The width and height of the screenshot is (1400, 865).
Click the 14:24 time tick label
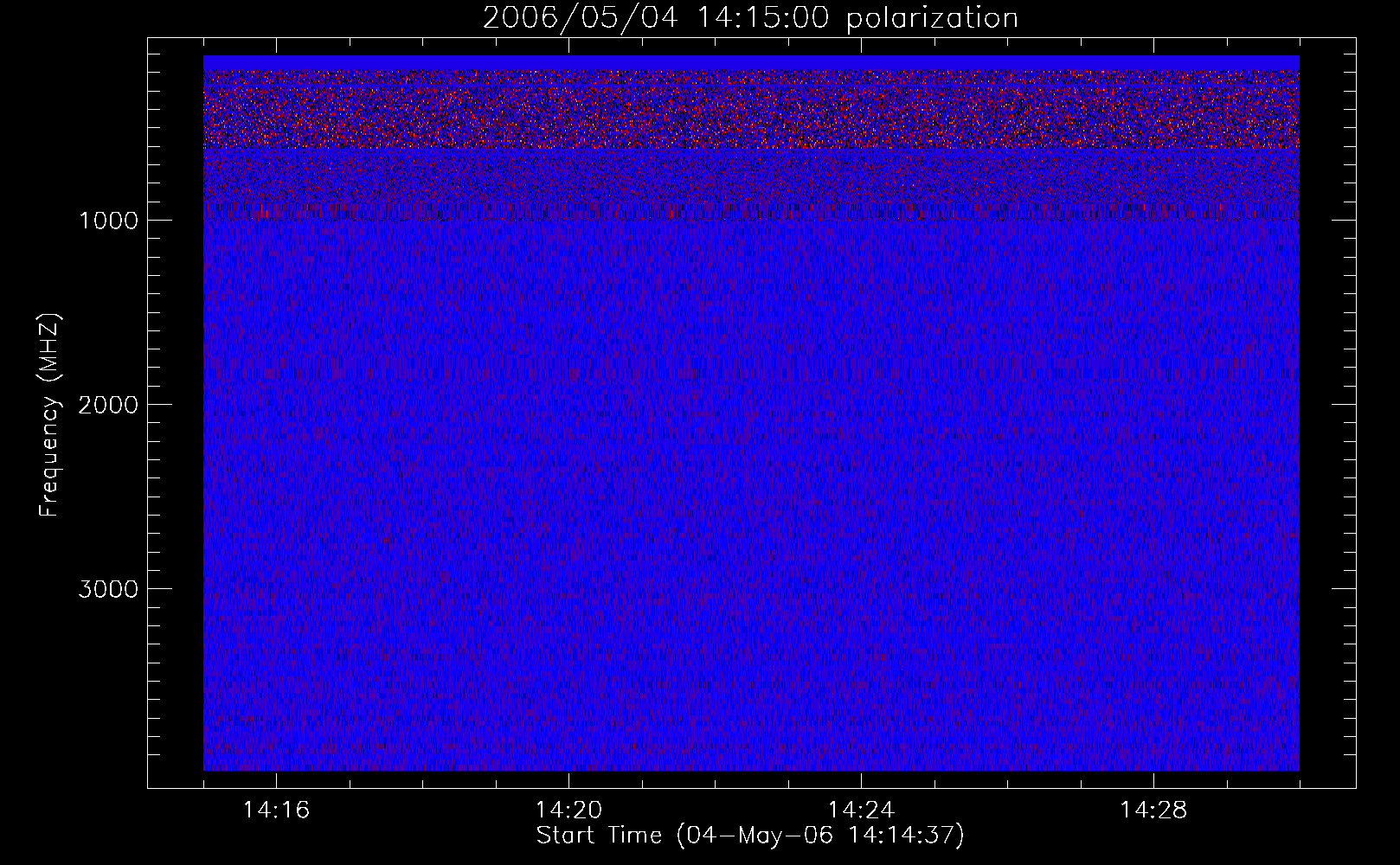(x=861, y=811)
